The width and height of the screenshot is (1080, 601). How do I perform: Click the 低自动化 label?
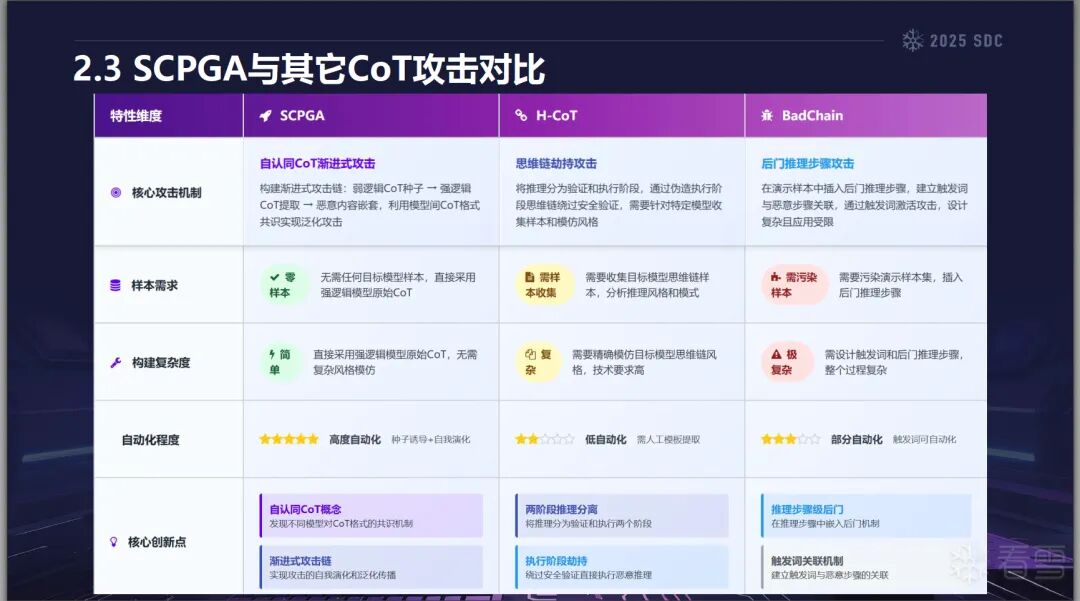[x=605, y=439]
